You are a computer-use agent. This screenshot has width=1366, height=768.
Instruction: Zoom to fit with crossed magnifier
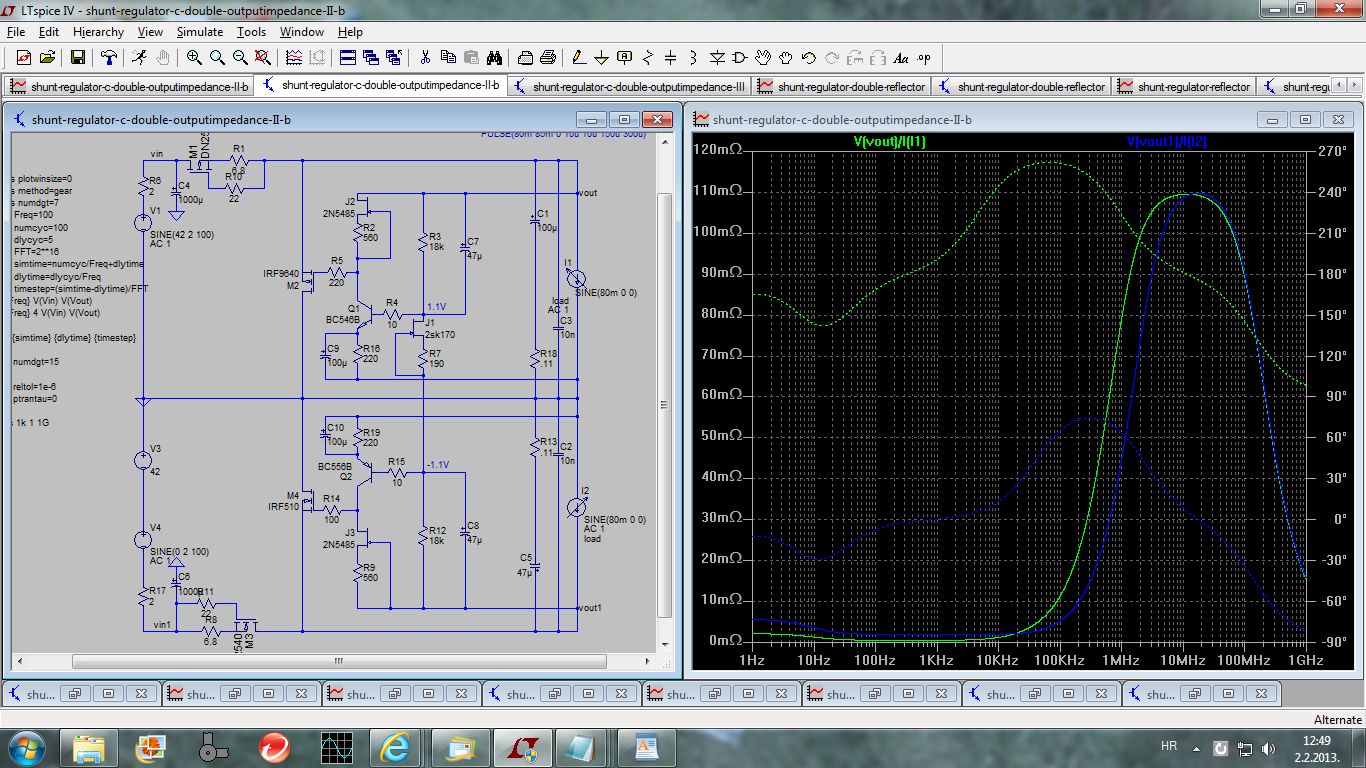(x=263, y=57)
